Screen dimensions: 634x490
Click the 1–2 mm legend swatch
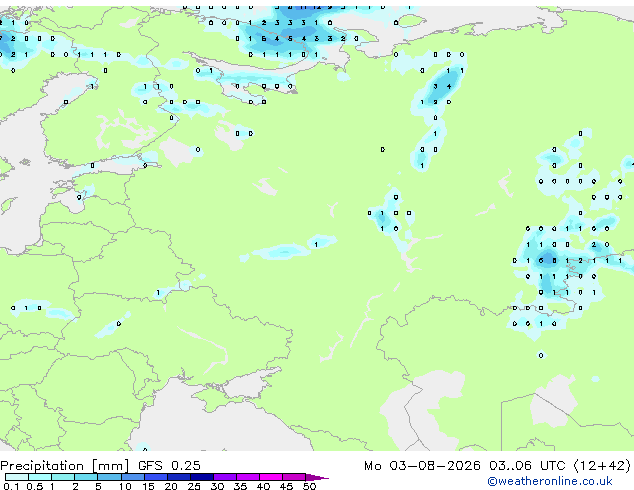[x=63, y=477]
